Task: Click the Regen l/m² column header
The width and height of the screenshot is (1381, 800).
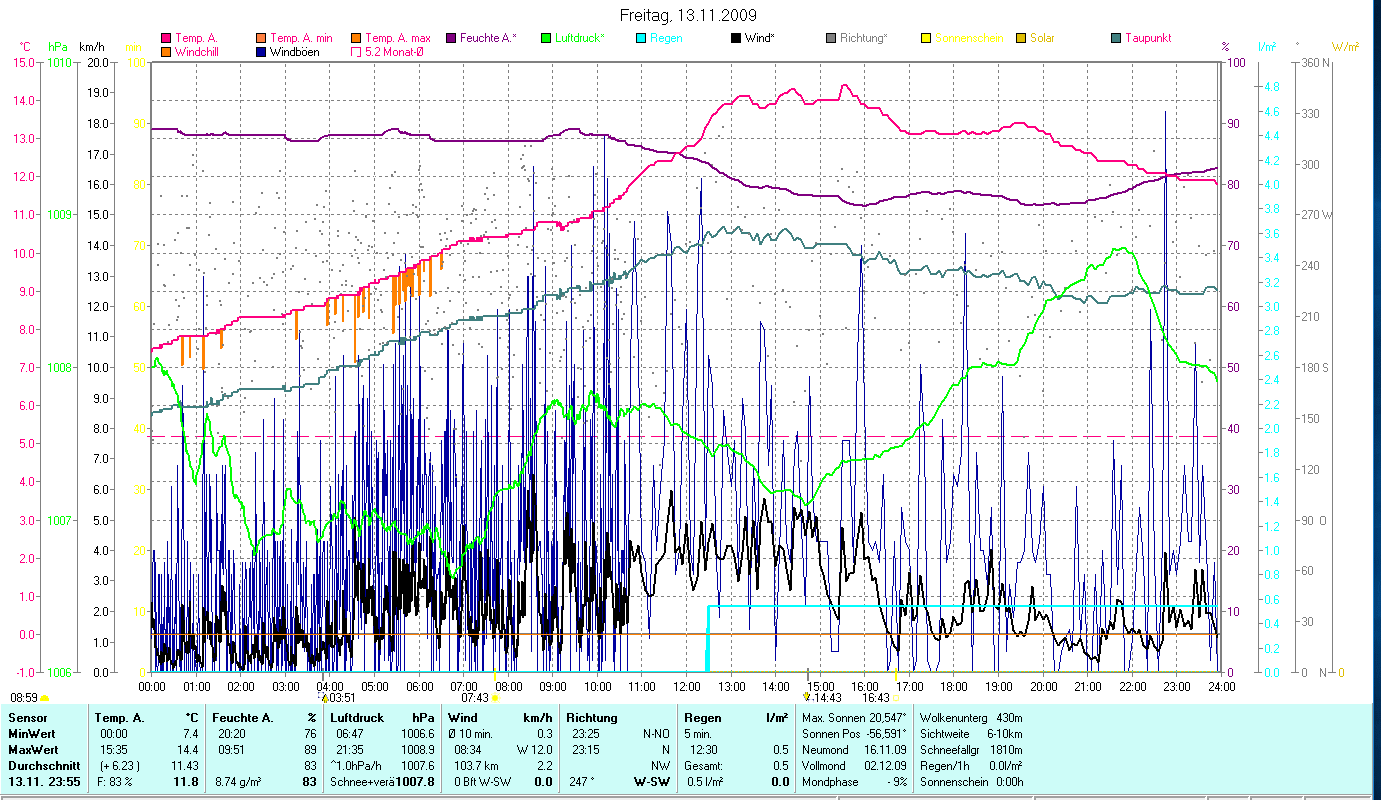Action: coord(735,718)
